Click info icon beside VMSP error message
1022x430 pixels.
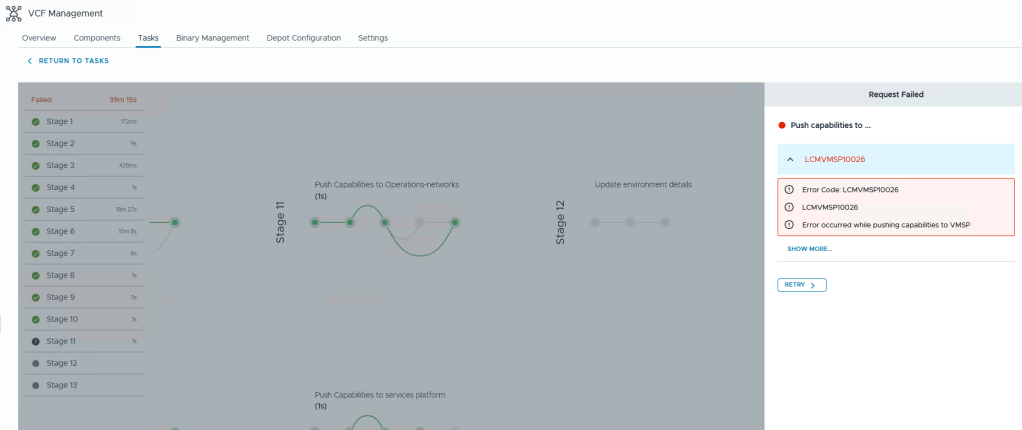point(789,225)
